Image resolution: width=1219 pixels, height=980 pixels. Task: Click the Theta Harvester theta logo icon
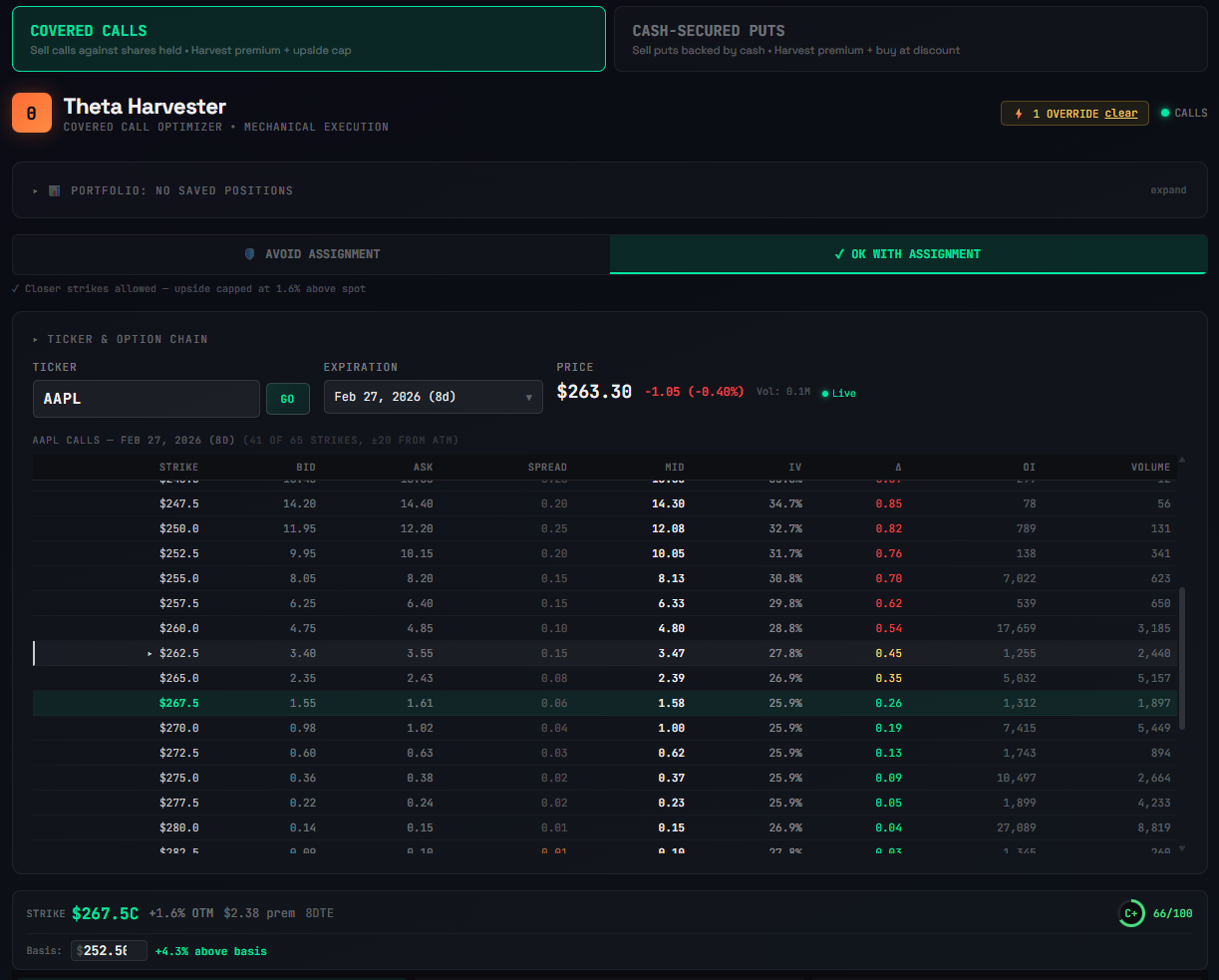coord(32,113)
